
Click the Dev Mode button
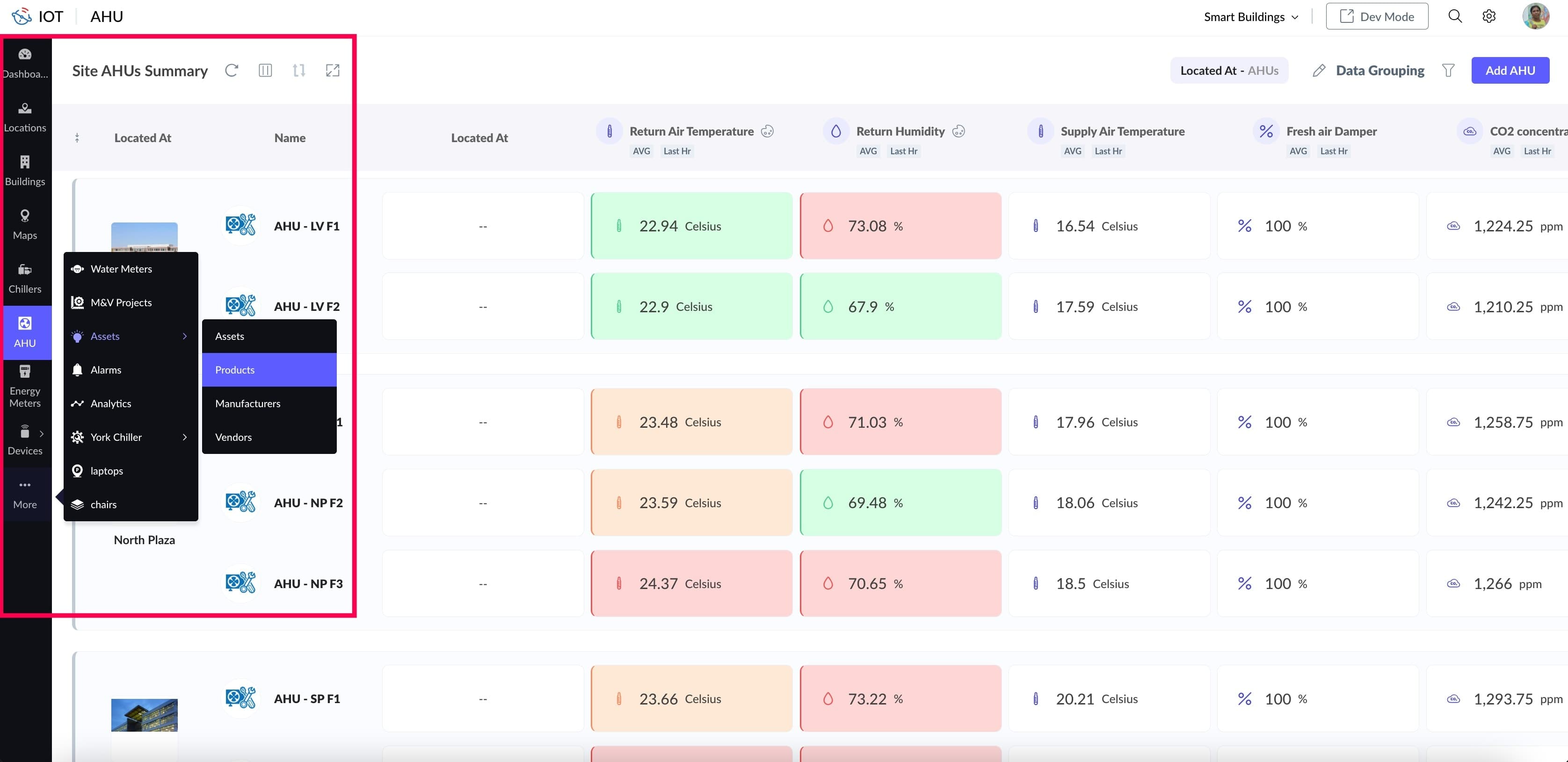[x=1377, y=16]
